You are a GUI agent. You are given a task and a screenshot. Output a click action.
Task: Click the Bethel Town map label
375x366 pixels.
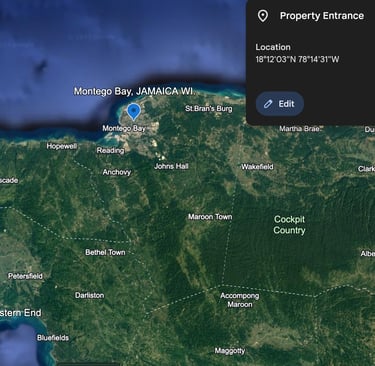tap(105, 252)
